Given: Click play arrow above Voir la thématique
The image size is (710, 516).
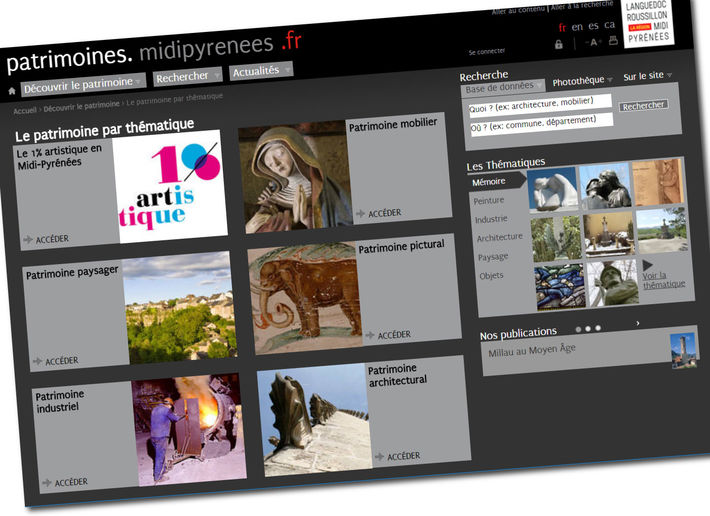Looking at the screenshot, I should point(647,265).
